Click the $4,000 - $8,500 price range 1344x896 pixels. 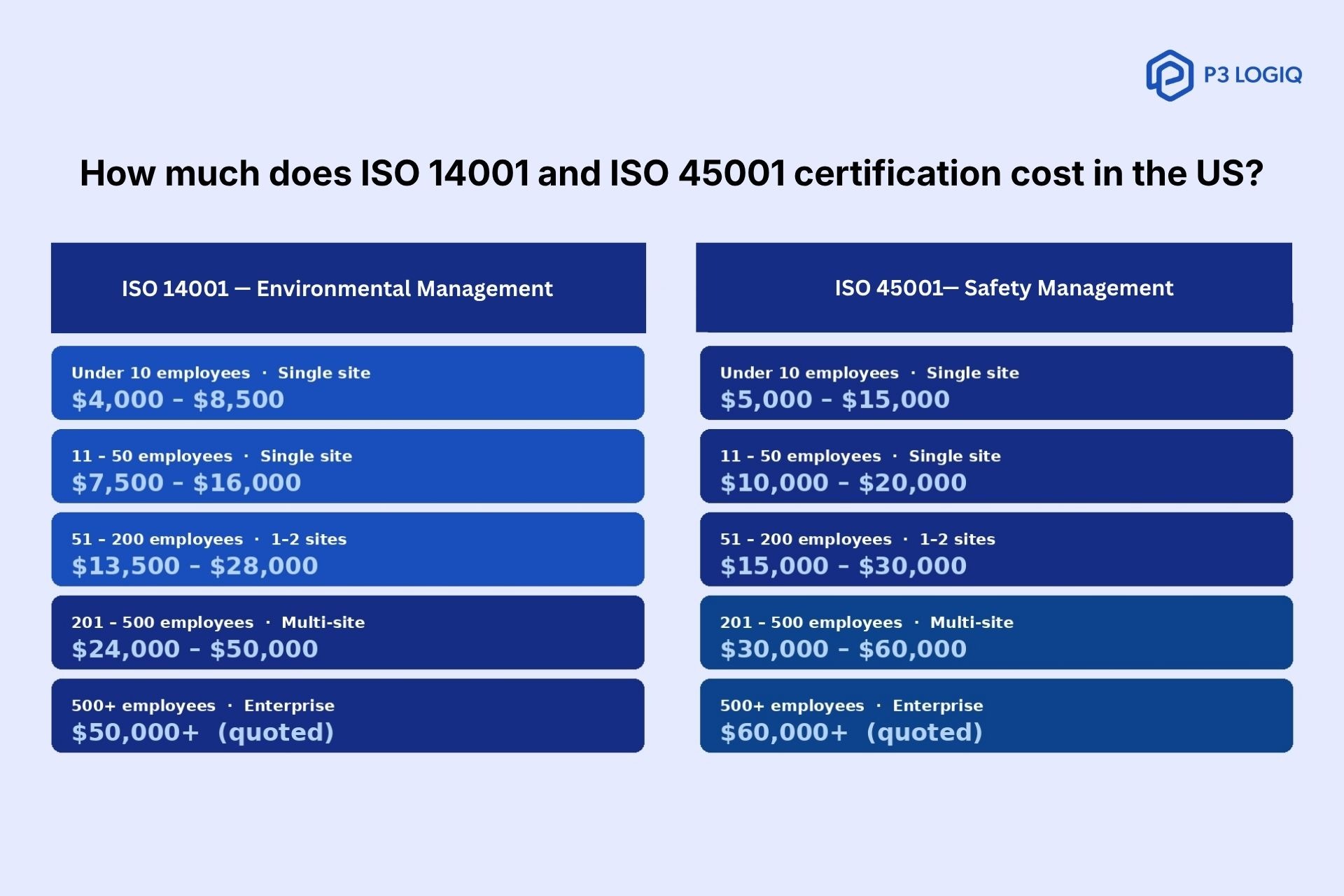pyautogui.click(x=178, y=400)
